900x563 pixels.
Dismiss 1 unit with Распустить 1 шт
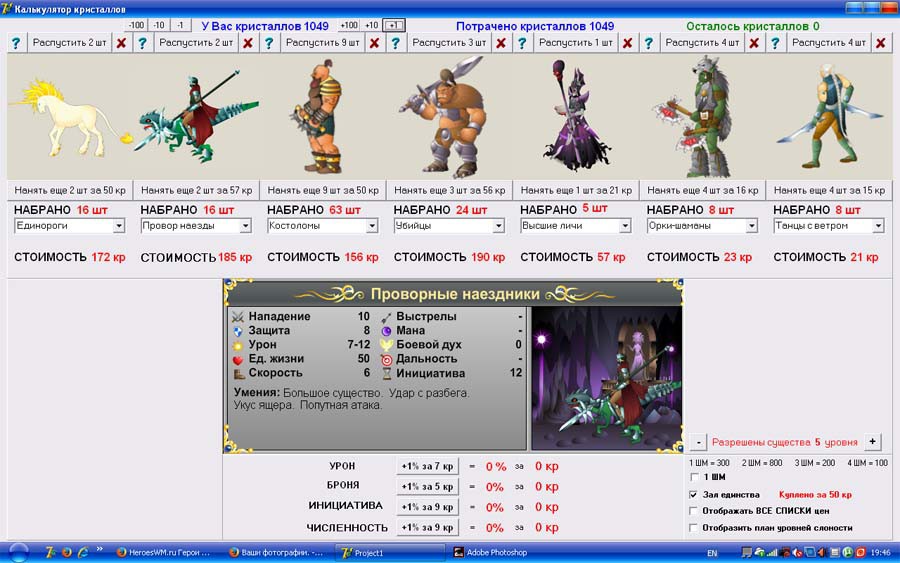[576, 43]
